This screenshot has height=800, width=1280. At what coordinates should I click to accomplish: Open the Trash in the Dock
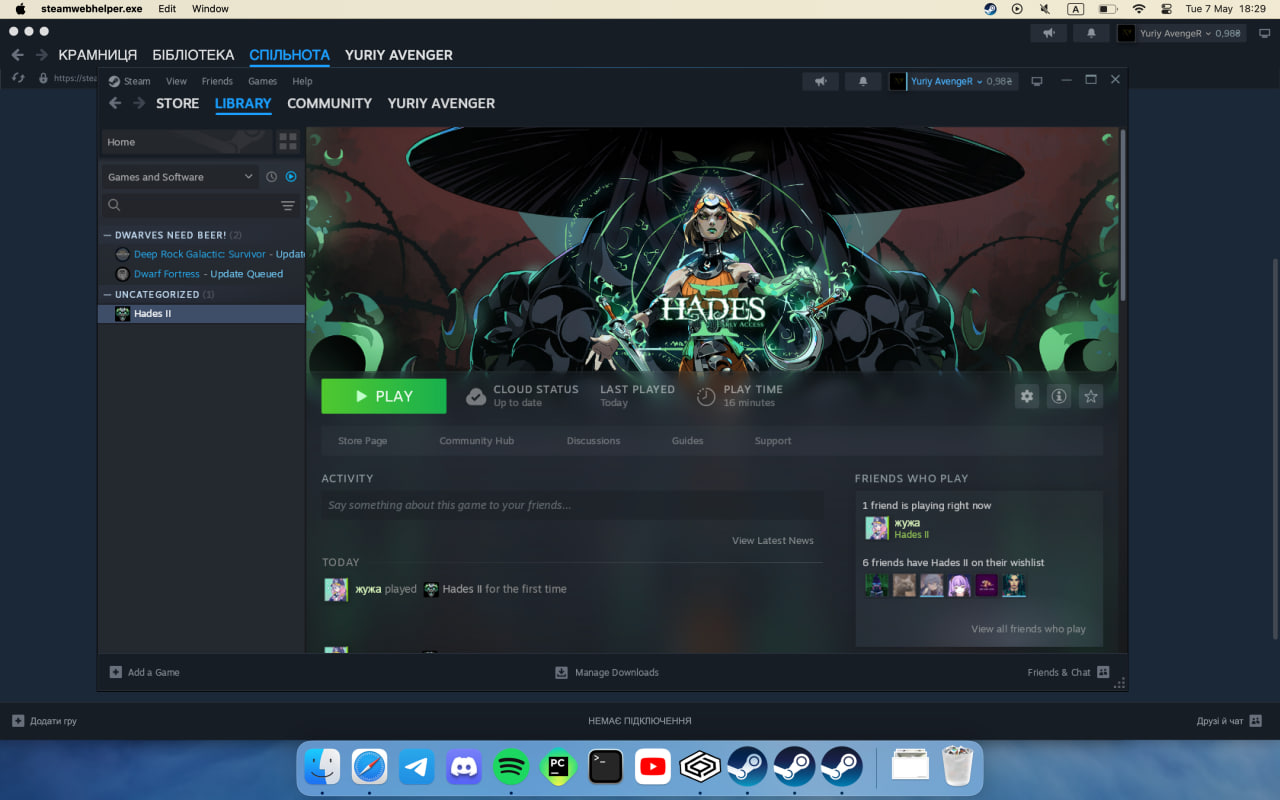(x=957, y=767)
